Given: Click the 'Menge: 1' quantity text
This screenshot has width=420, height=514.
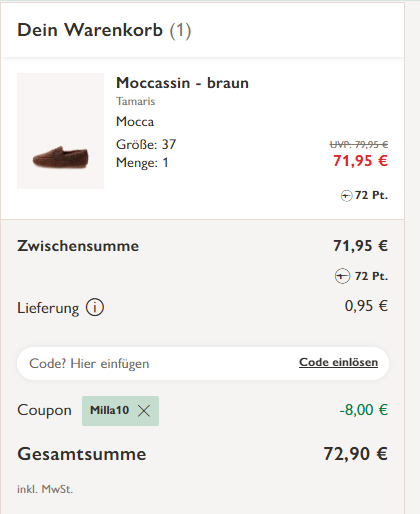Looking at the screenshot, I should click(x=142, y=163).
